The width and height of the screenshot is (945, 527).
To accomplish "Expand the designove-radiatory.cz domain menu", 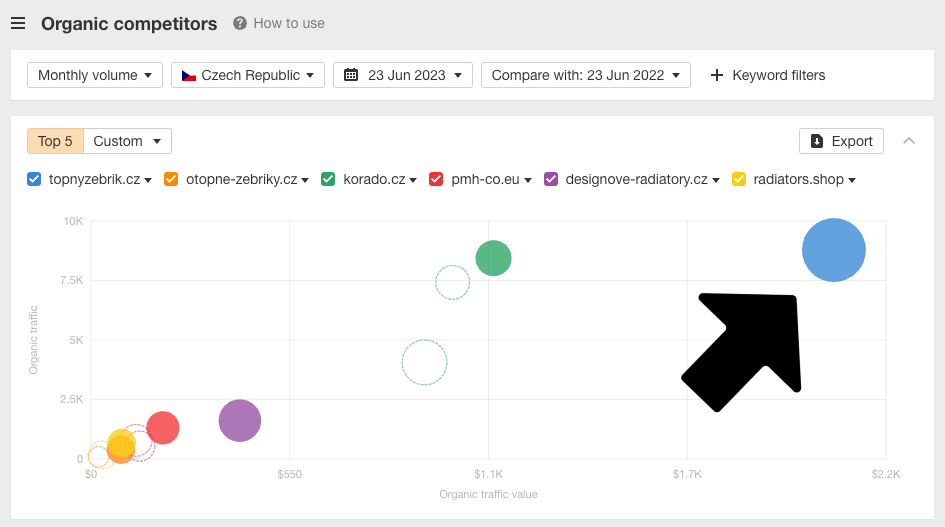I will point(716,180).
